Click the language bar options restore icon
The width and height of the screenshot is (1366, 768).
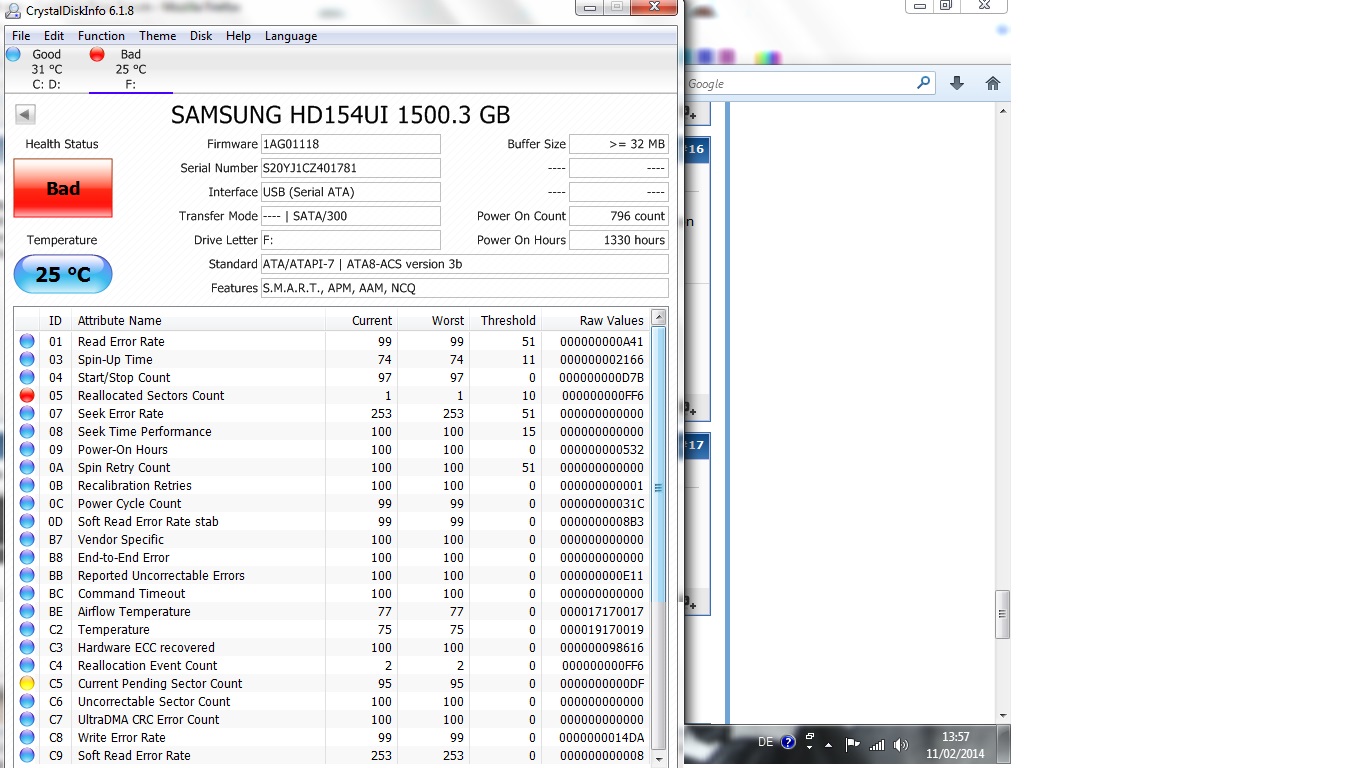[x=809, y=737]
